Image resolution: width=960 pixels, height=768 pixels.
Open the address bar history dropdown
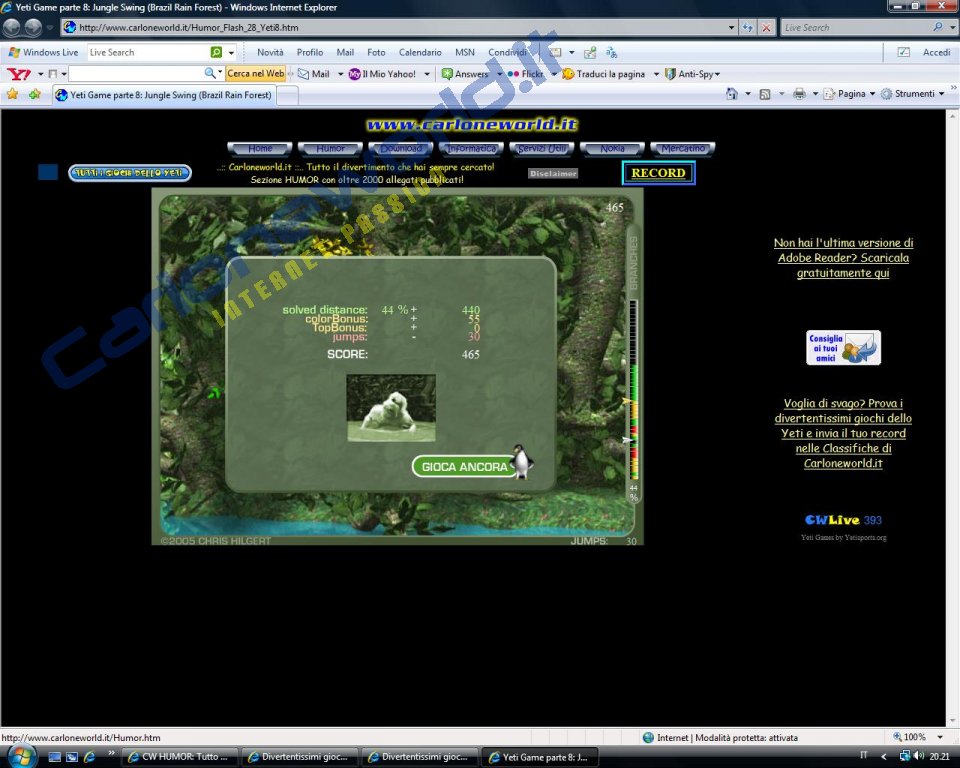(x=731, y=28)
